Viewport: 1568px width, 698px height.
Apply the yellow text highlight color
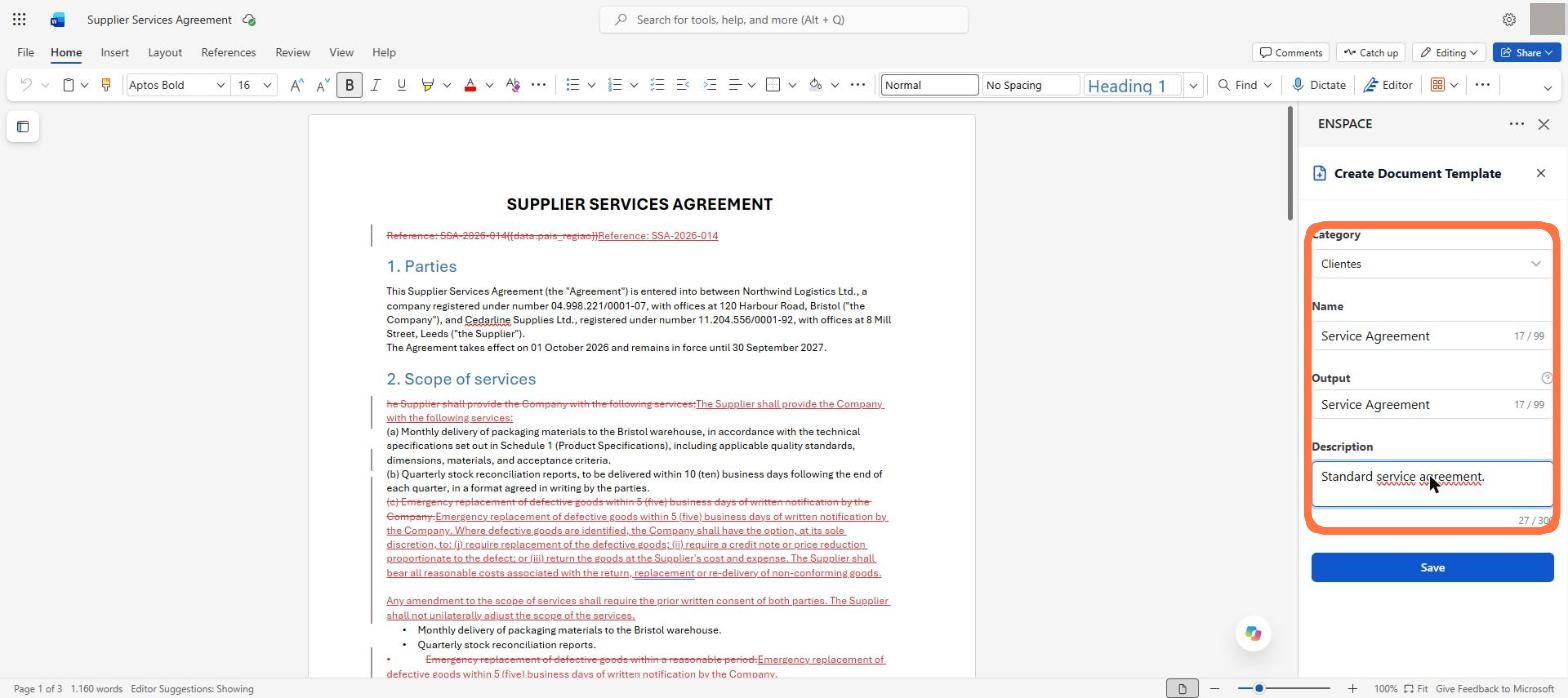[428, 85]
